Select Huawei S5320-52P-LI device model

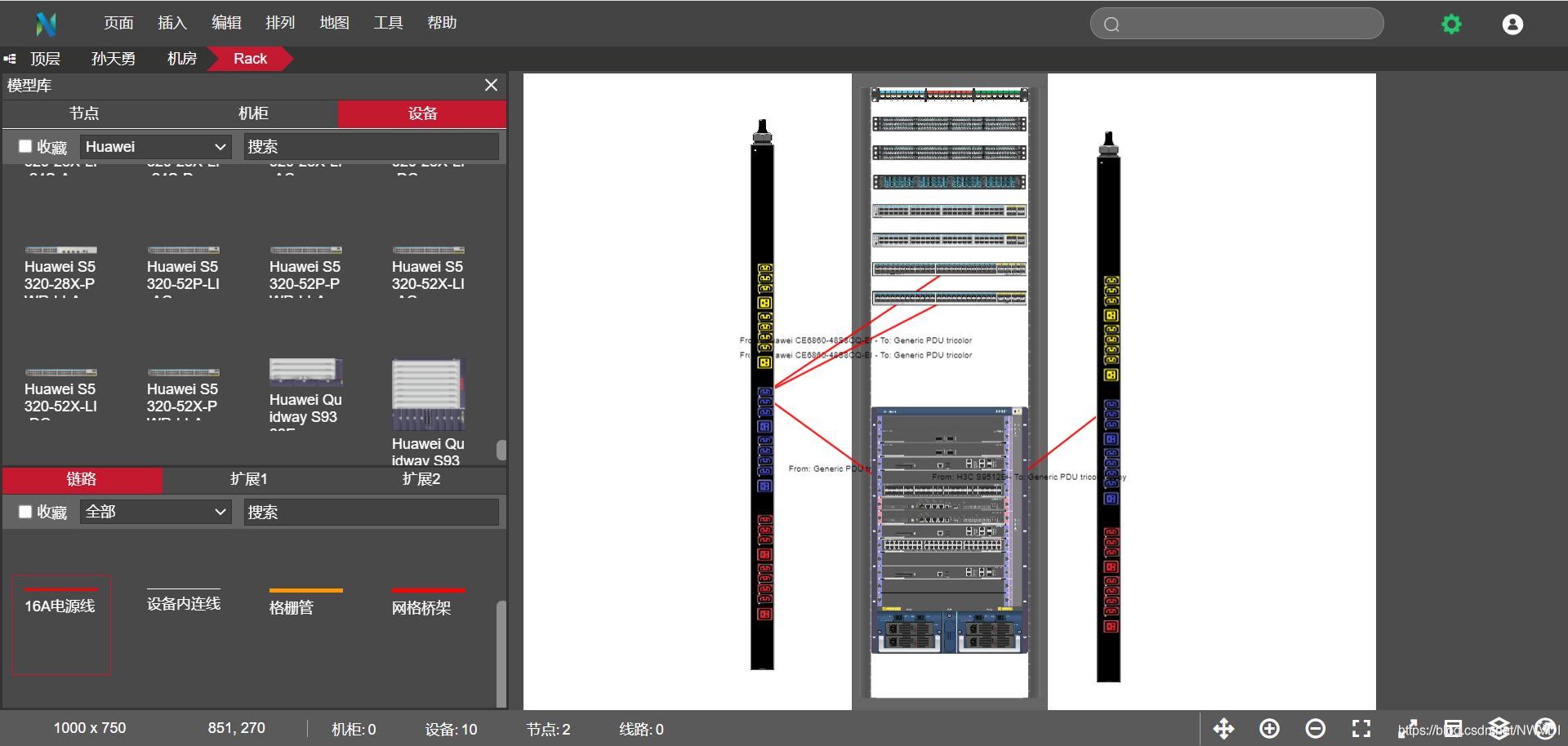click(183, 270)
